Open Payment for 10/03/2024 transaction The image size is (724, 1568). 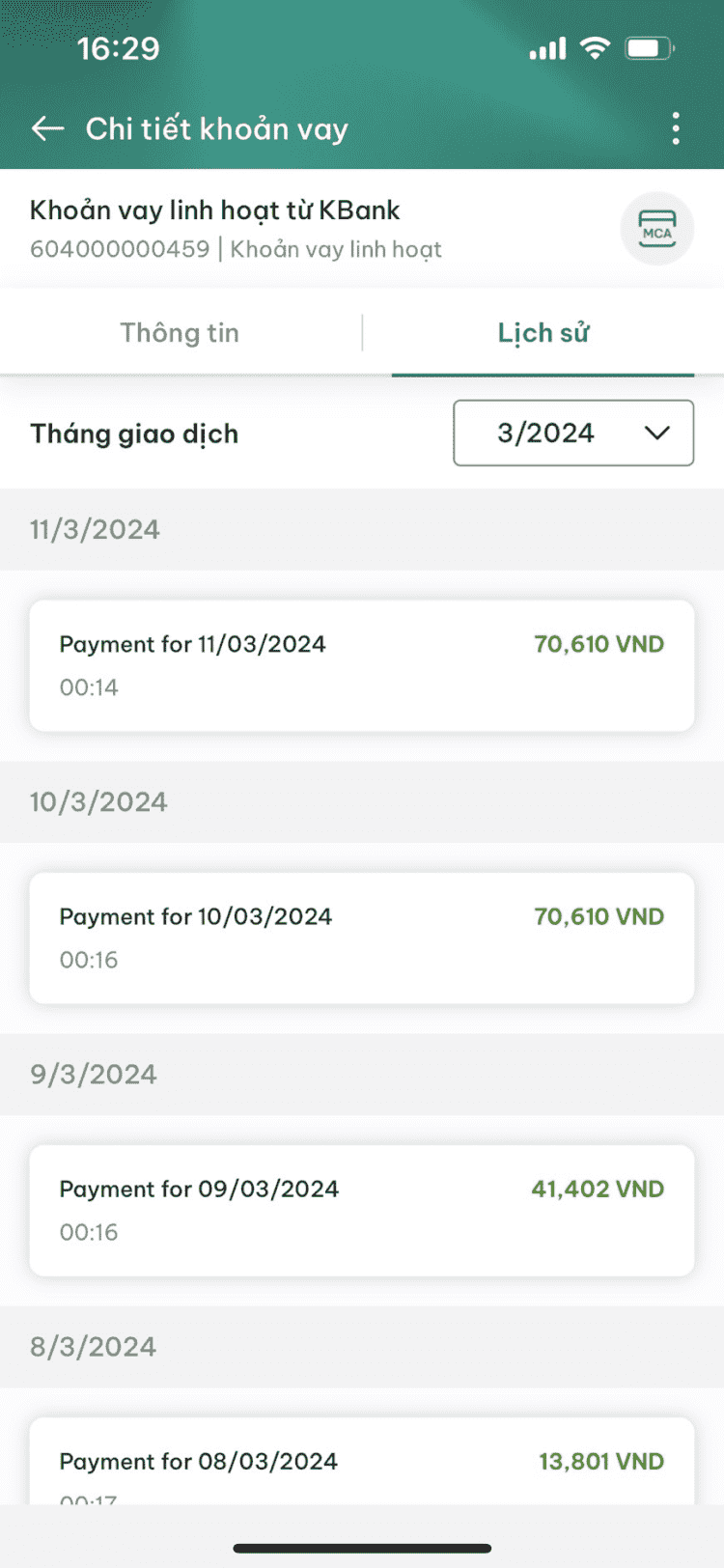tap(362, 938)
